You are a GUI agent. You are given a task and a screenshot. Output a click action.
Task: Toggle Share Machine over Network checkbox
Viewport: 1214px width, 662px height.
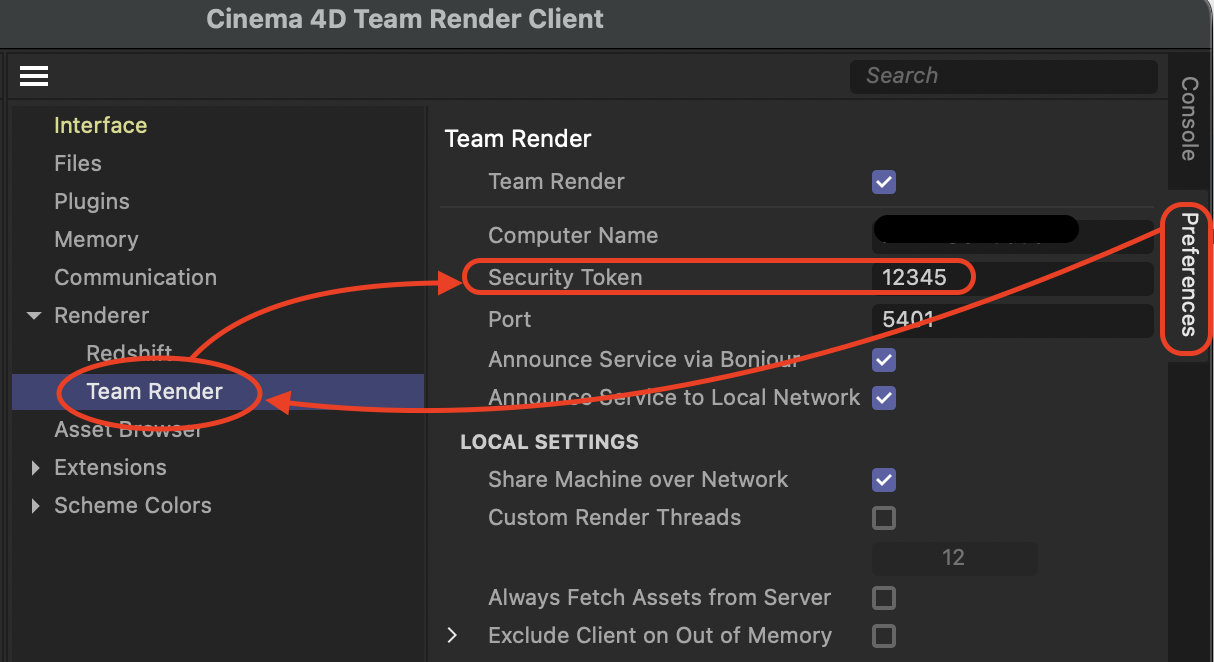coord(883,480)
